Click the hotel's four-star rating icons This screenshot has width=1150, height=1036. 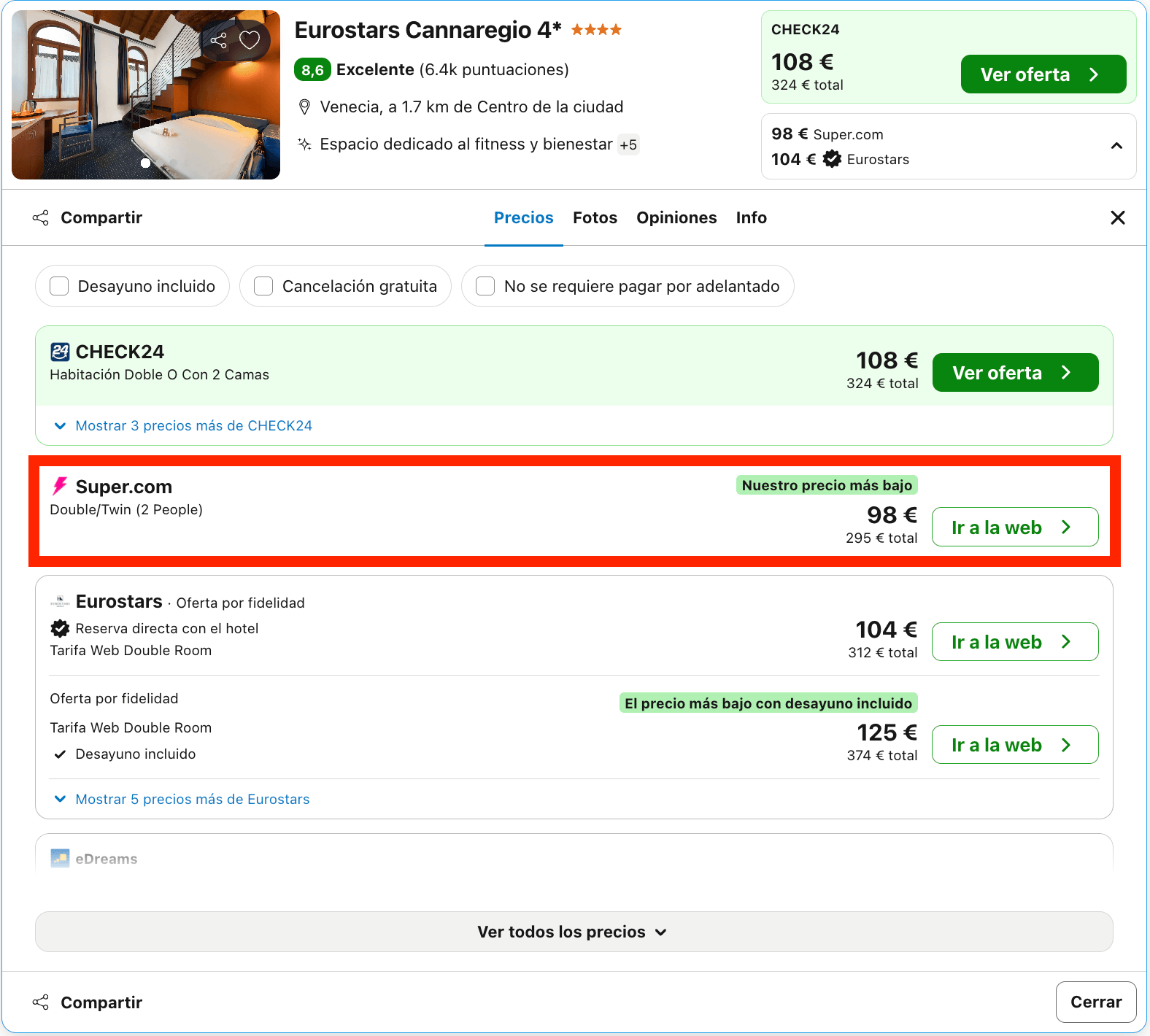point(596,30)
